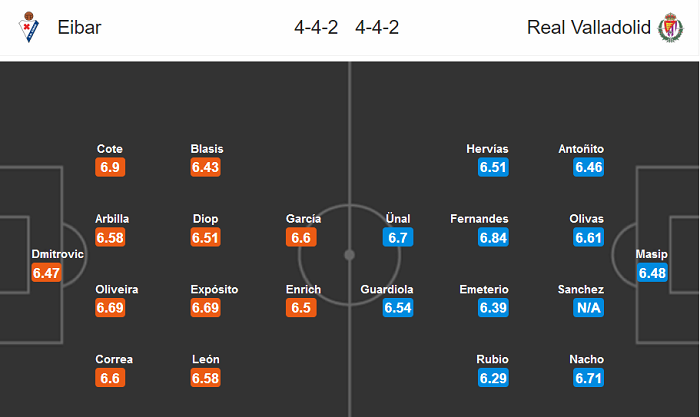
Task: Click Ünal's 6.7 rating badge
Action: 398,238
